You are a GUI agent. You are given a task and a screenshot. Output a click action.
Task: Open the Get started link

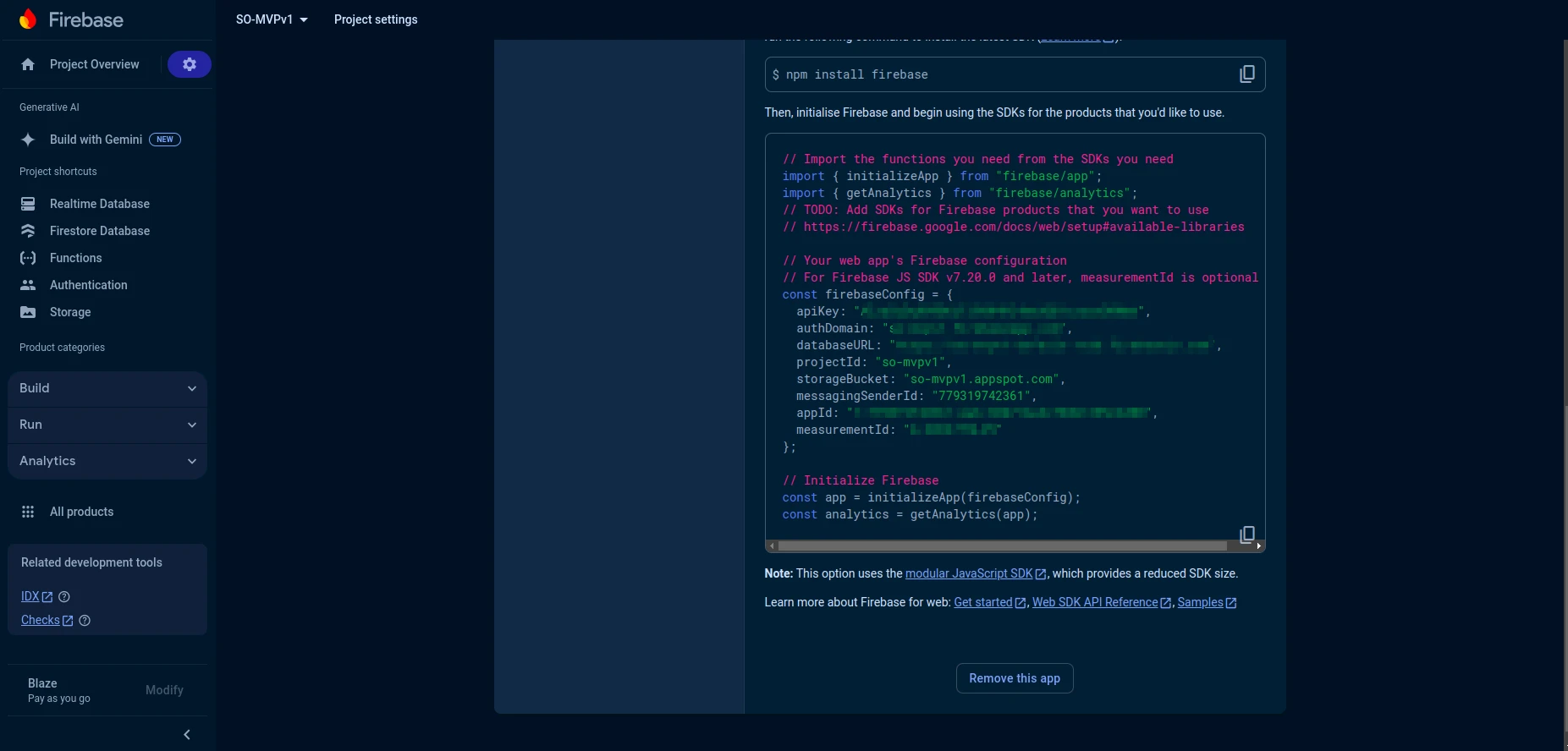pyautogui.click(x=989, y=602)
